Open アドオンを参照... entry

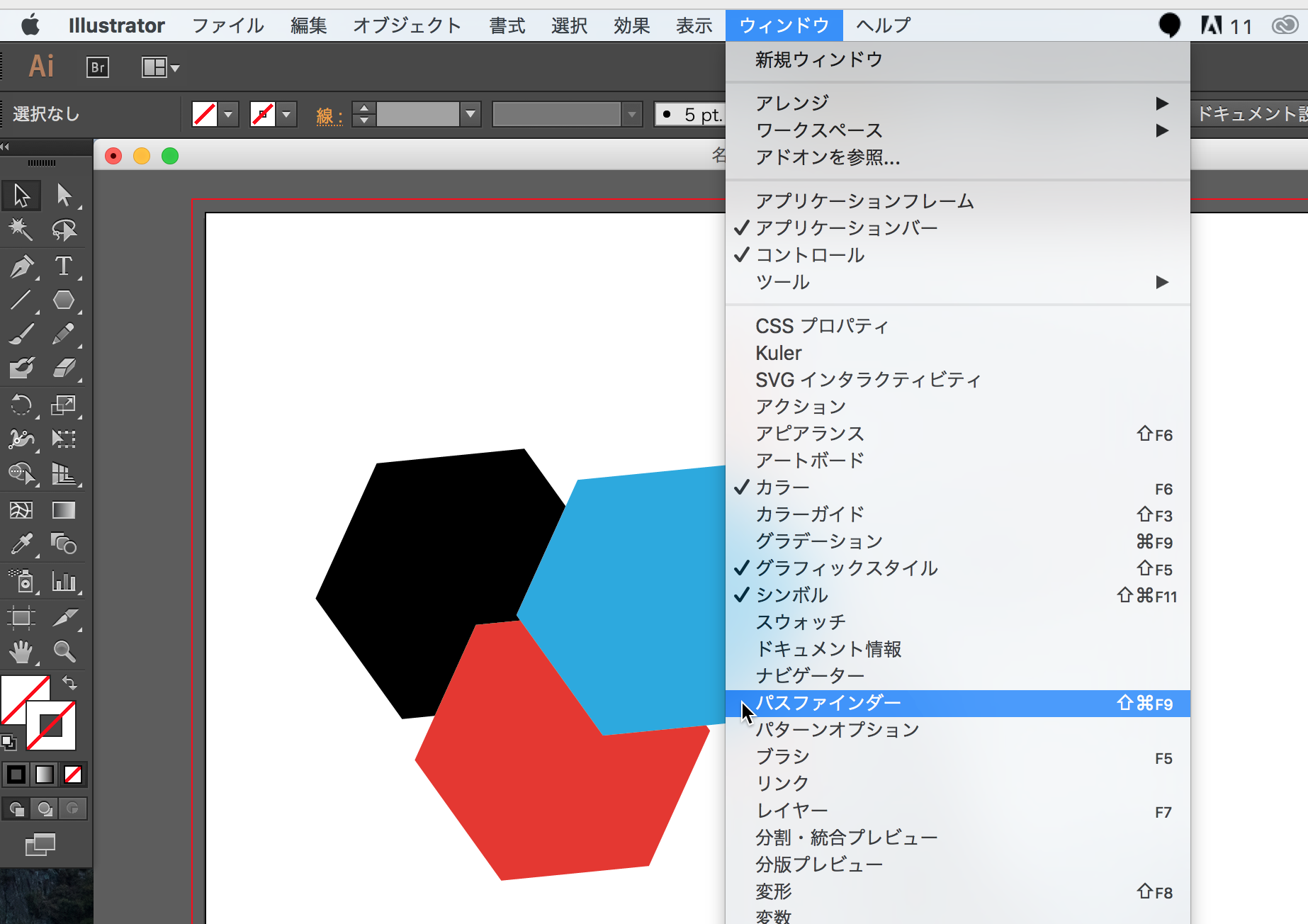click(957, 157)
